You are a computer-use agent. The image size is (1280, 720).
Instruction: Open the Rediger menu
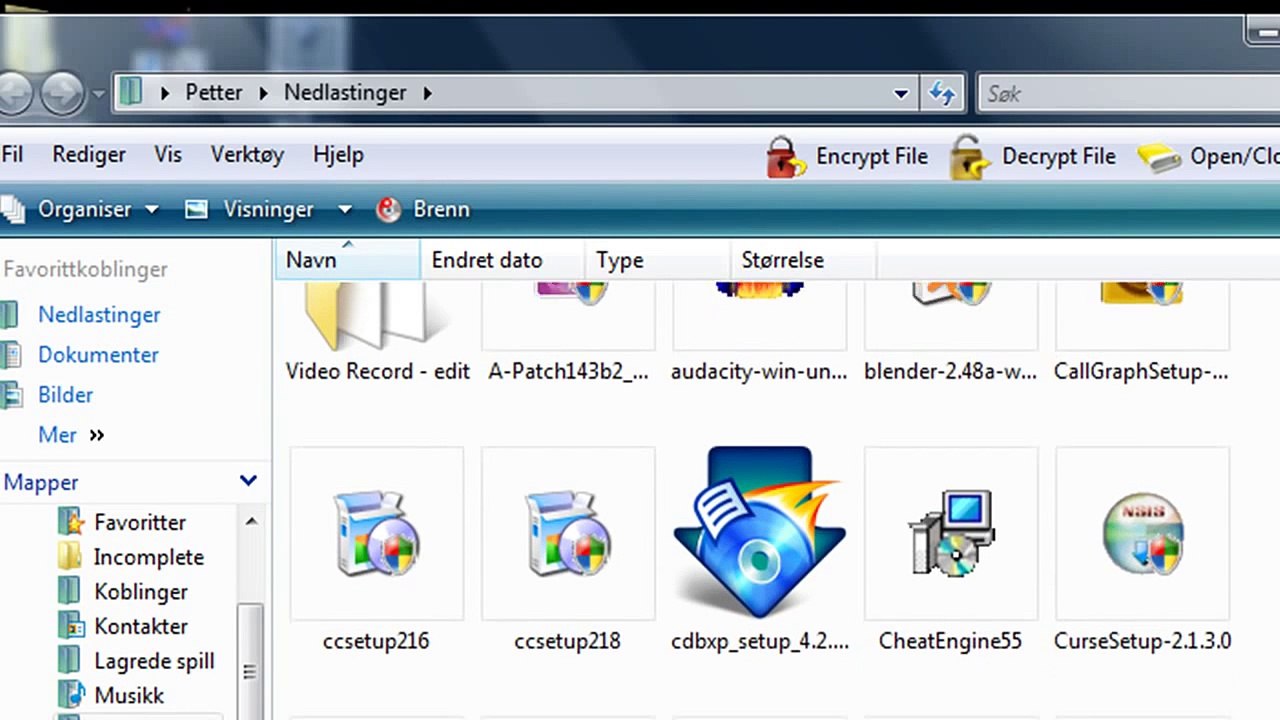(89, 155)
